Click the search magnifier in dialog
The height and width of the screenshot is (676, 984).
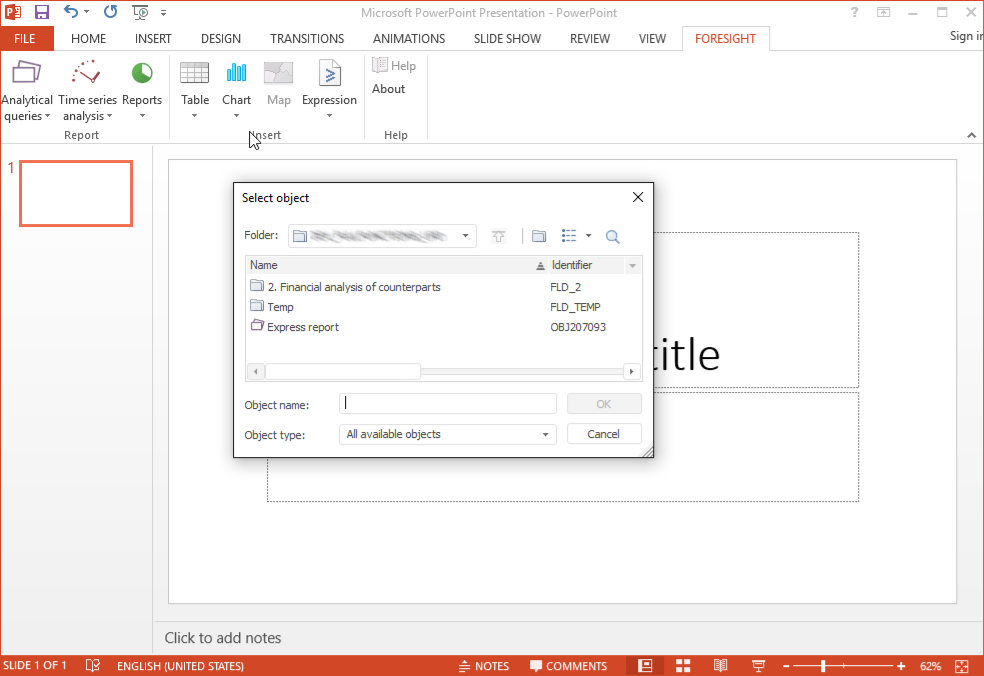[x=612, y=236]
